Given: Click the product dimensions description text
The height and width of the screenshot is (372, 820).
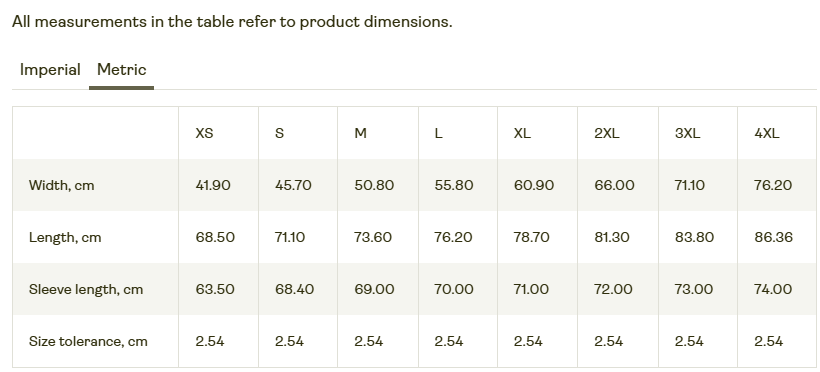Looking at the screenshot, I should (x=232, y=22).
